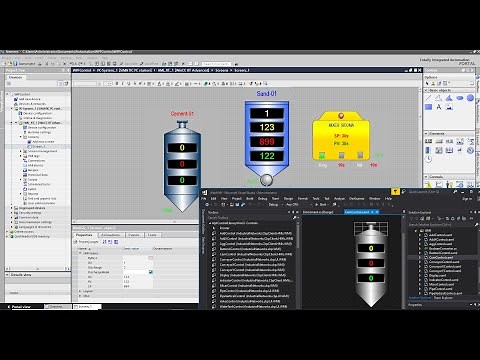Image resolution: width=480 pixels, height=360 pixels.
Task: Switch to the Texts tab
Action: pos(152,235)
